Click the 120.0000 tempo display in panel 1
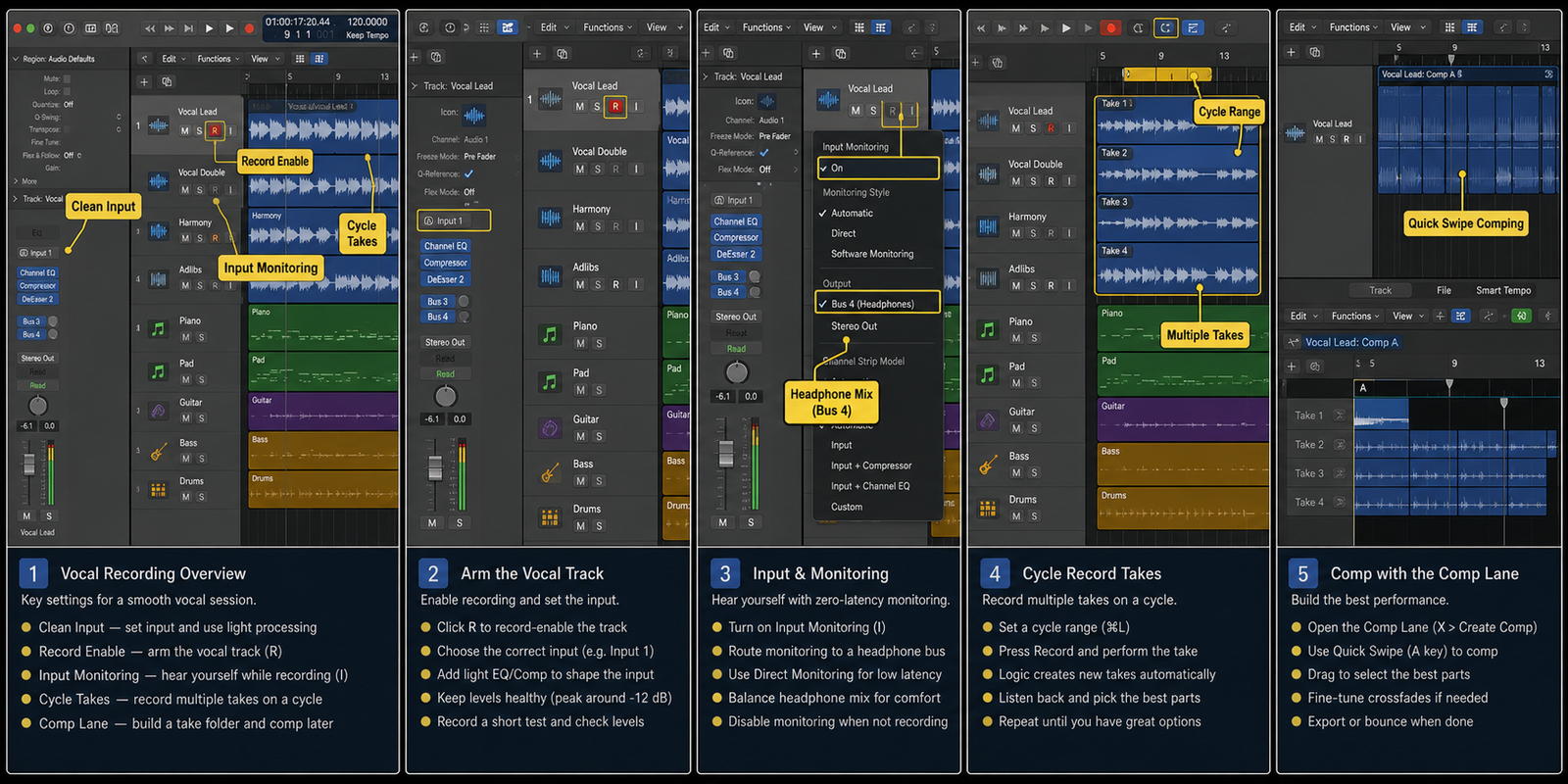Screen dimensions: 1568x784 click(x=367, y=22)
